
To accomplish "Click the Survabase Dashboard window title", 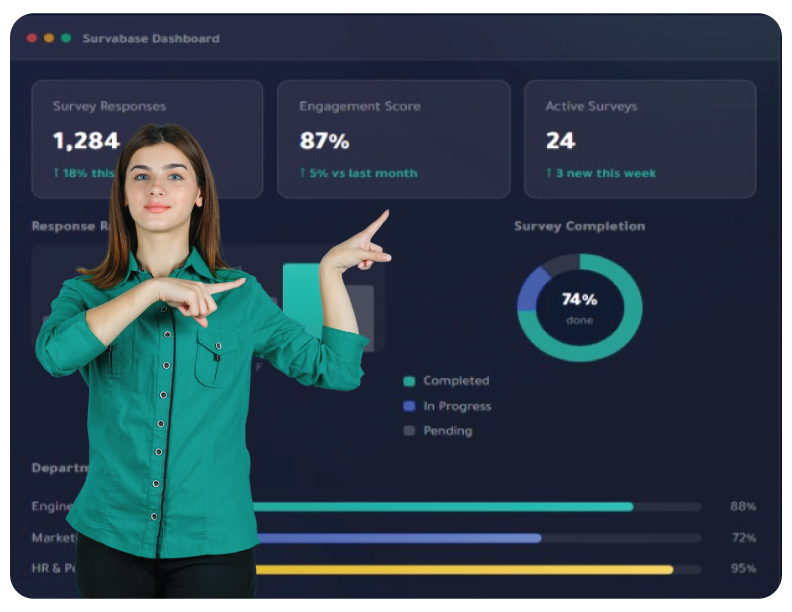I will [151, 39].
